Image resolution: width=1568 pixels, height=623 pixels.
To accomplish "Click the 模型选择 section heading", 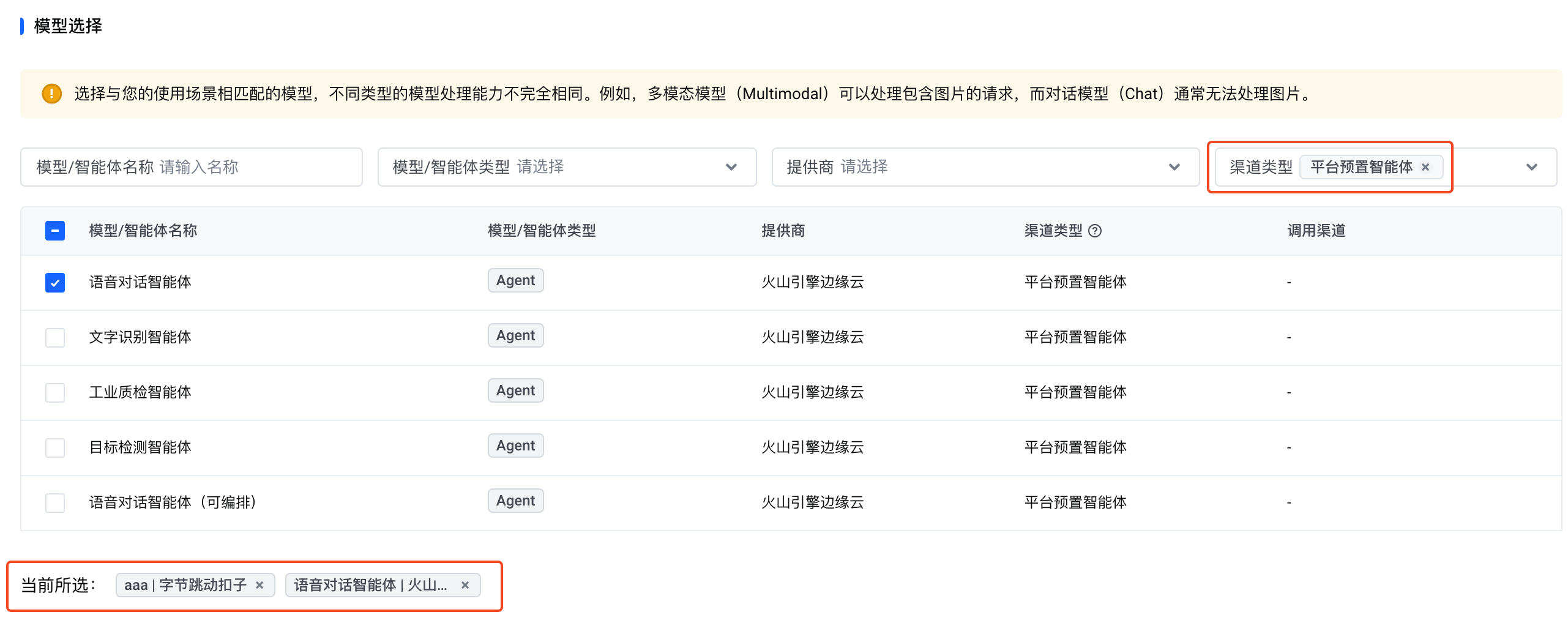I will (68, 26).
